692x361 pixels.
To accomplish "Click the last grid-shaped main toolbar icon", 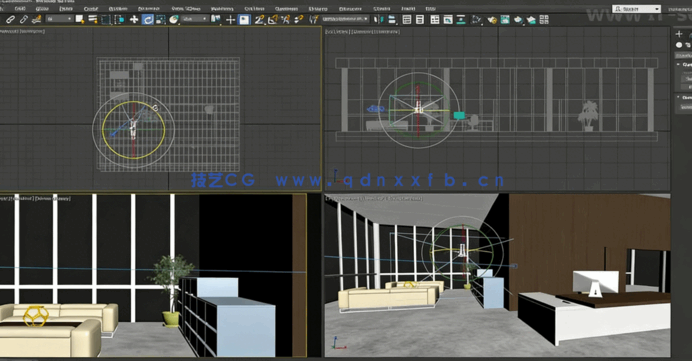I will [x=544, y=19].
